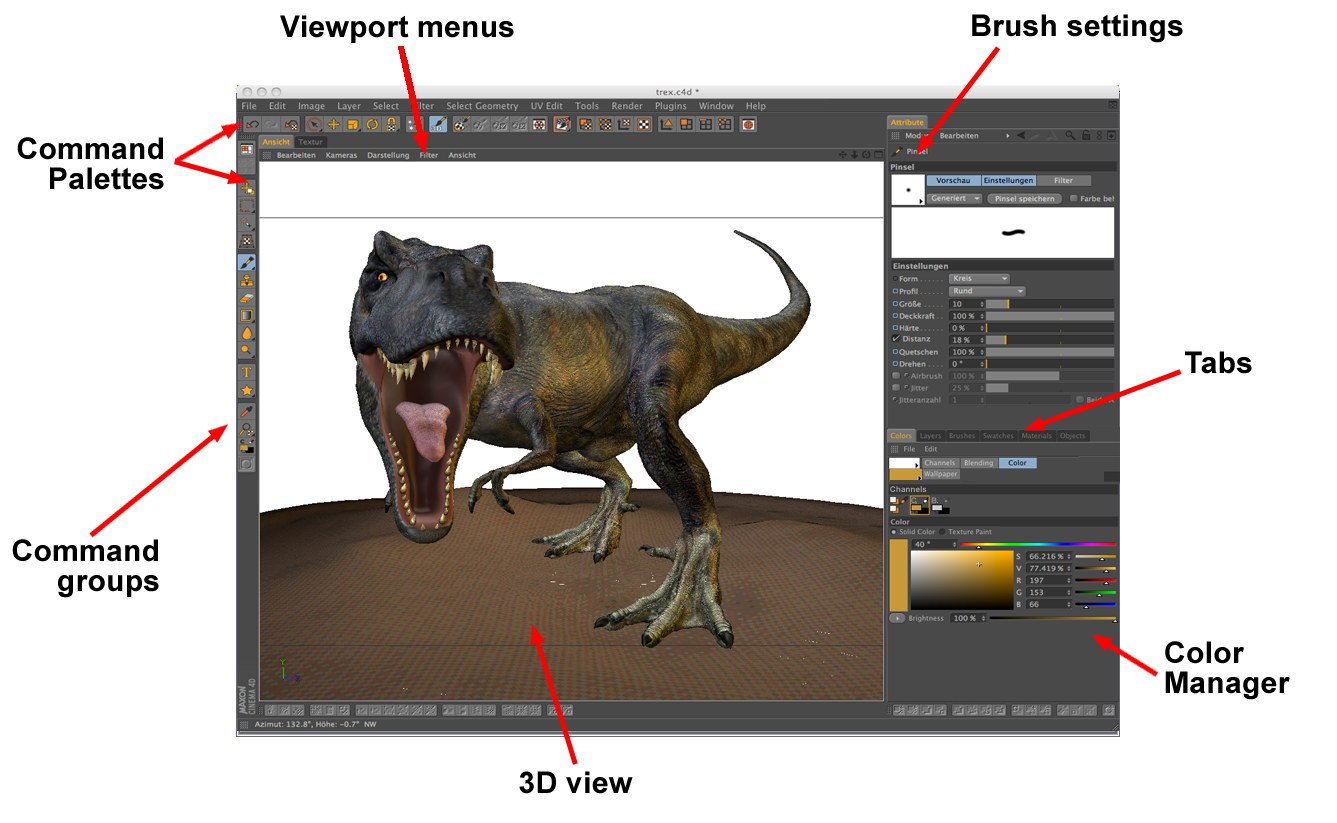Open the Modus menu arrow in Attribute header
The width and height of the screenshot is (1337, 823).
pyautogui.click(x=1008, y=135)
